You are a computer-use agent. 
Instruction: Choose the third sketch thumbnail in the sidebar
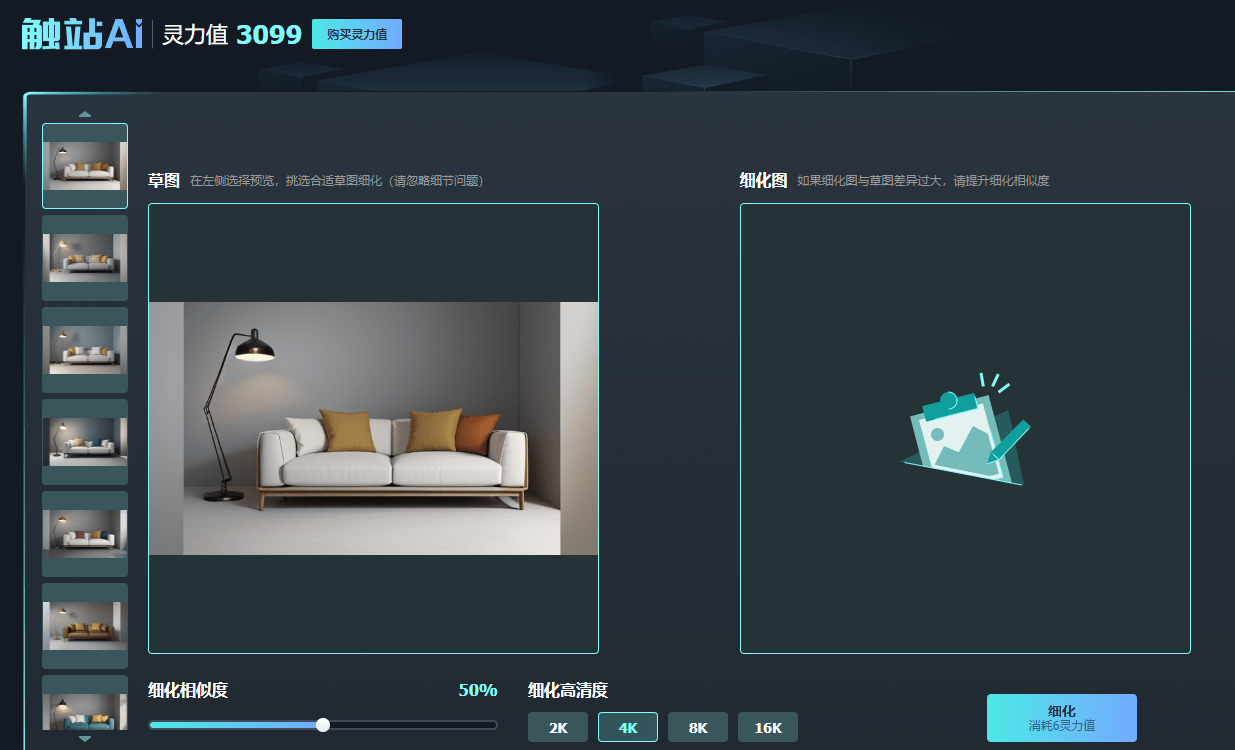tap(85, 350)
